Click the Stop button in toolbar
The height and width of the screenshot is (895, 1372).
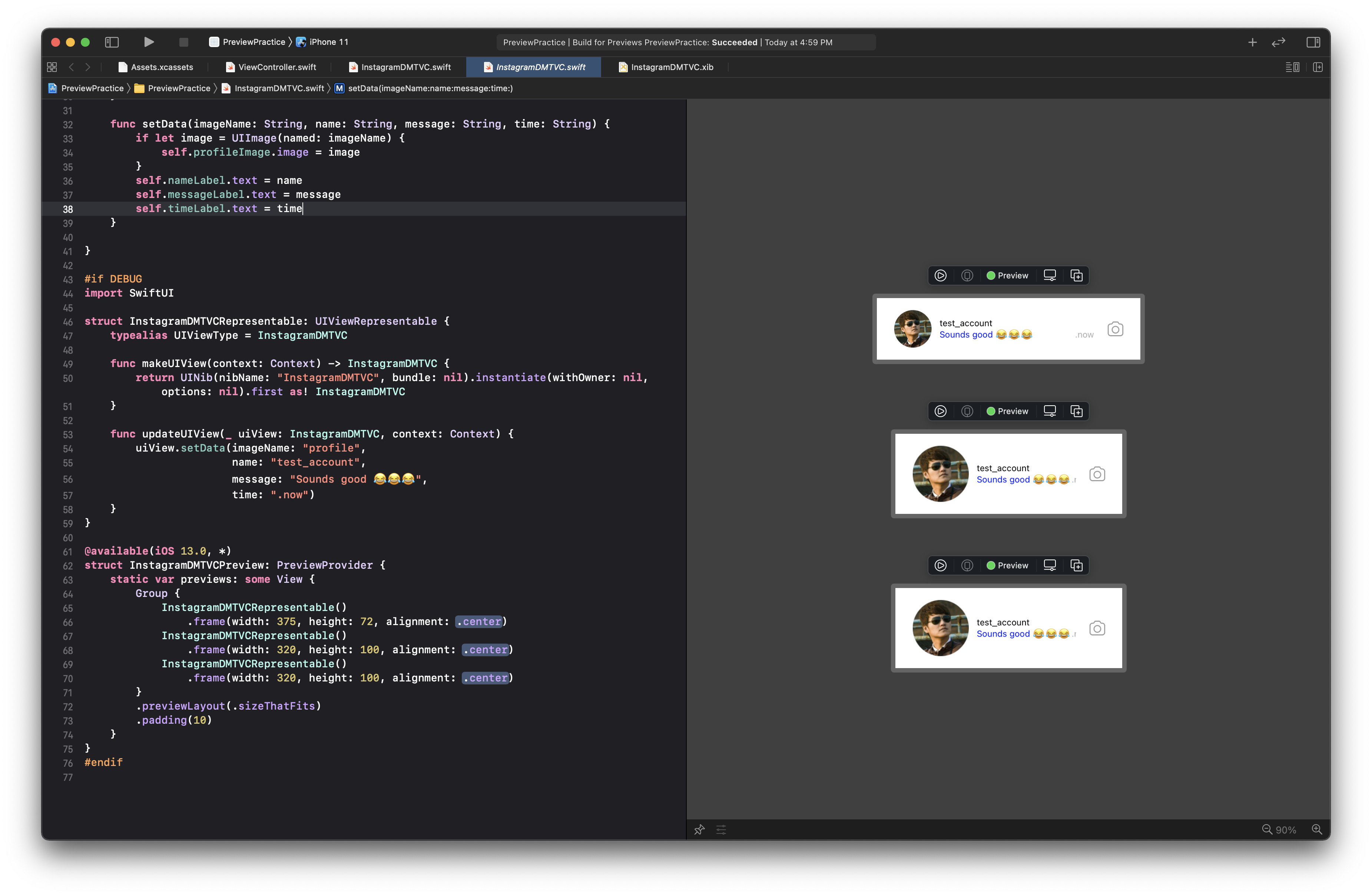pos(184,42)
